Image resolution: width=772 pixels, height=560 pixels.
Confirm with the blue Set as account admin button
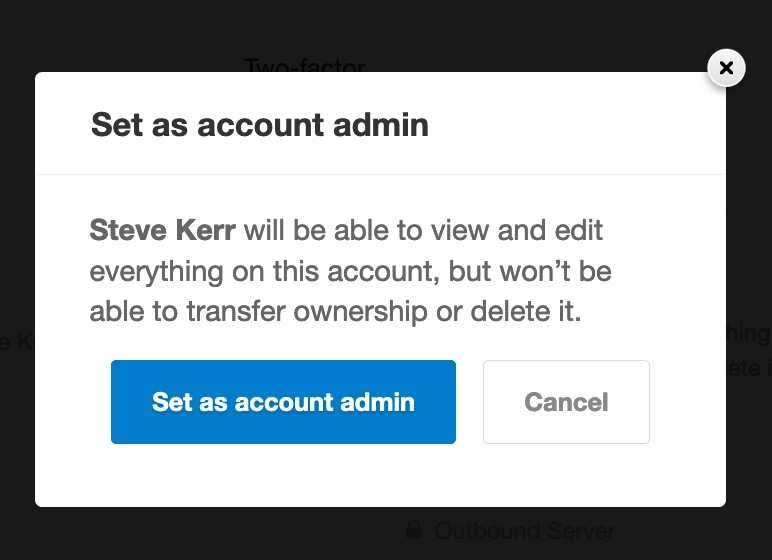(283, 402)
